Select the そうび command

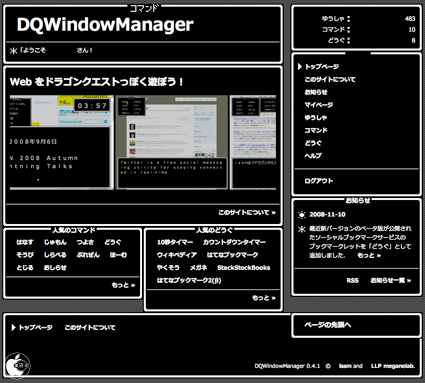coord(25,255)
